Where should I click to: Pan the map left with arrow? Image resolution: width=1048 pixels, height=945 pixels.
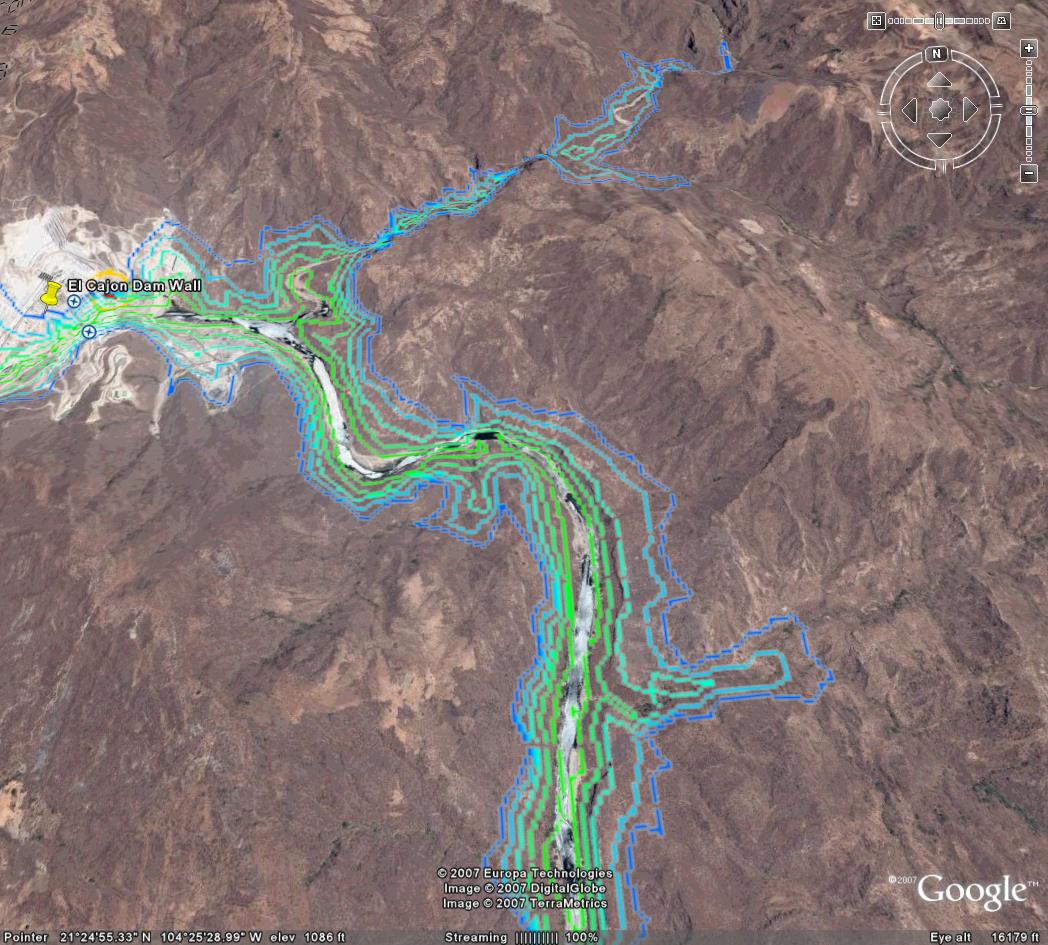(910, 110)
